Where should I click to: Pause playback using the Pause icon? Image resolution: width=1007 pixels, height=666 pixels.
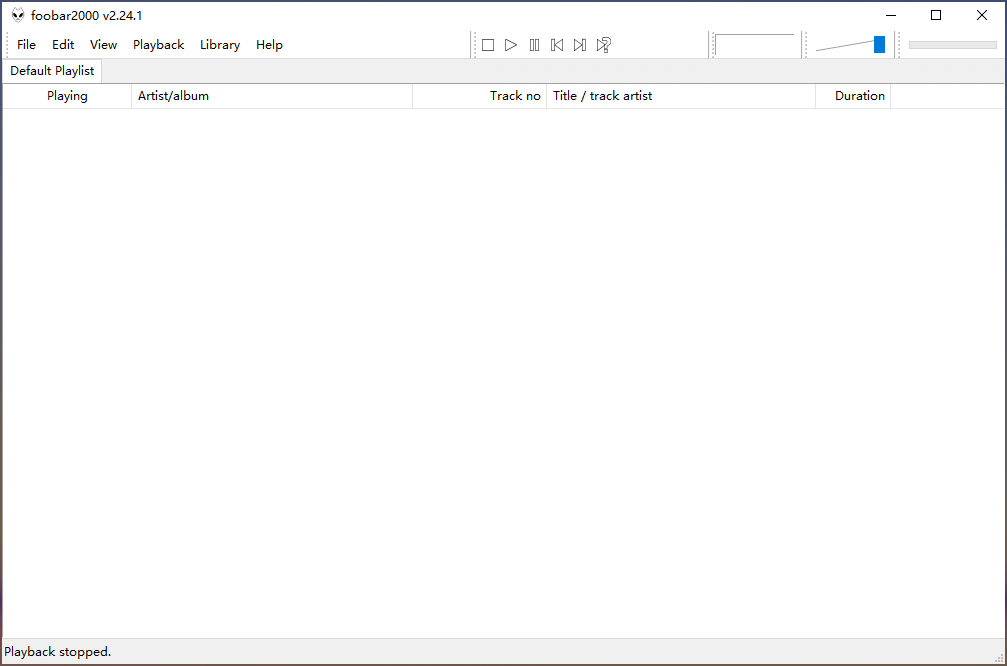pos(534,45)
